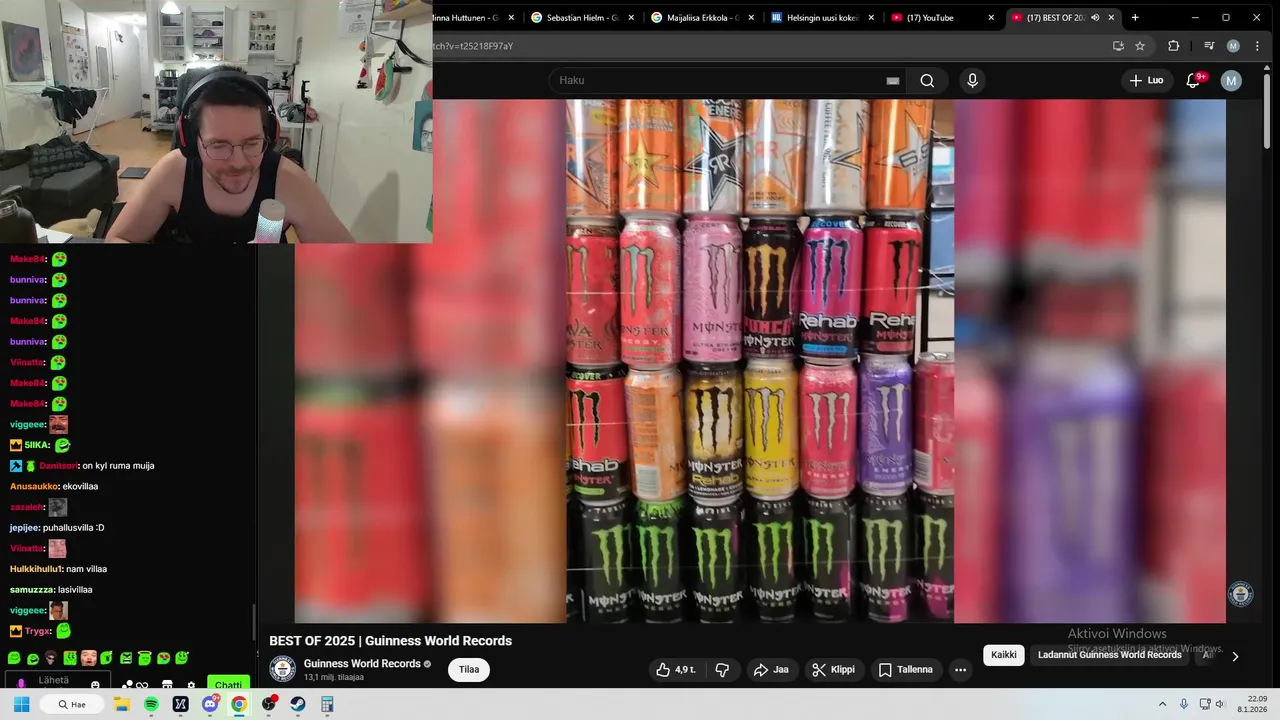Dislike the video with thumbs down

tap(722, 670)
